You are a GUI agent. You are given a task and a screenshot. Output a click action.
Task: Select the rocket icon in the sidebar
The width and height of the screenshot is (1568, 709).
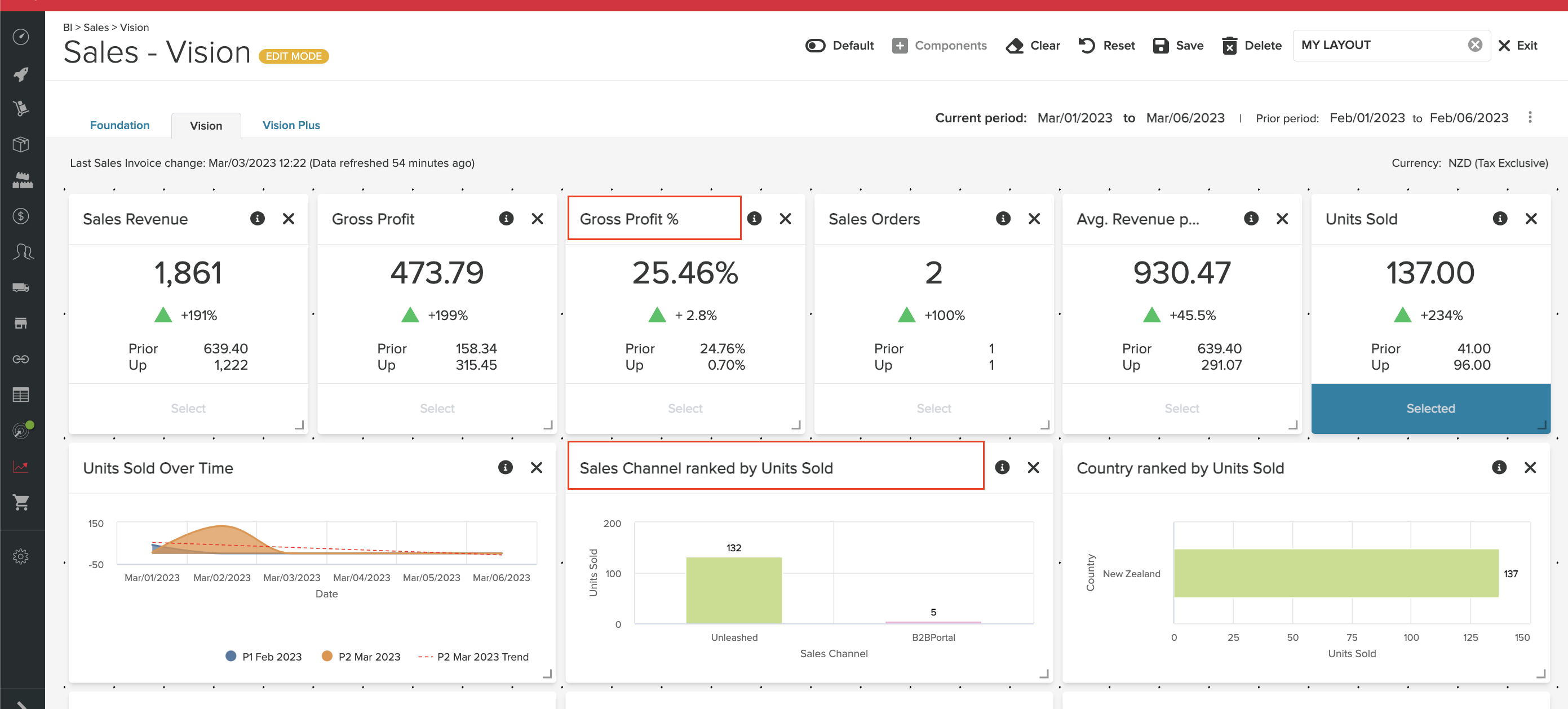point(21,74)
